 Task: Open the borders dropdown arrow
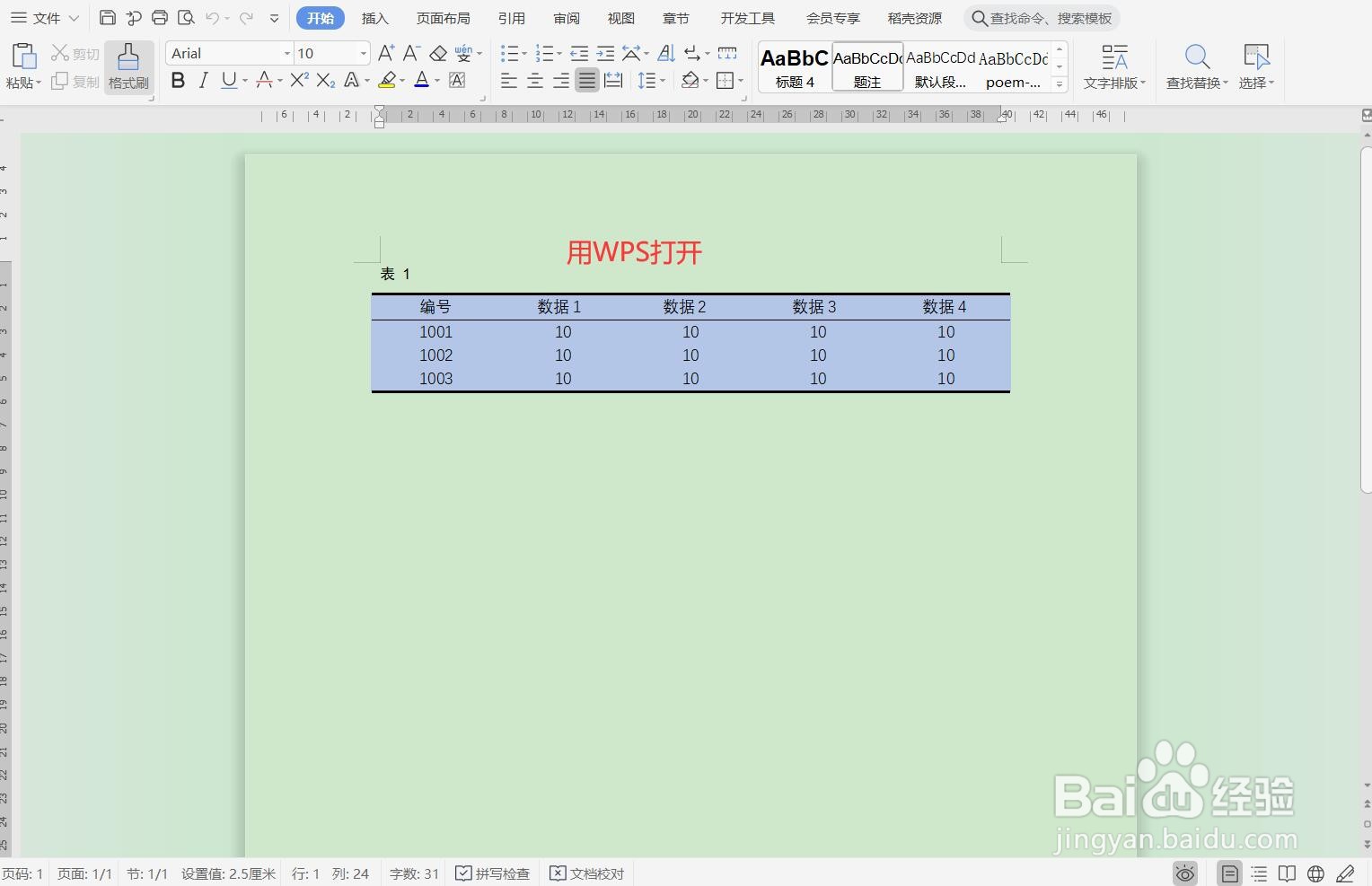point(741,81)
